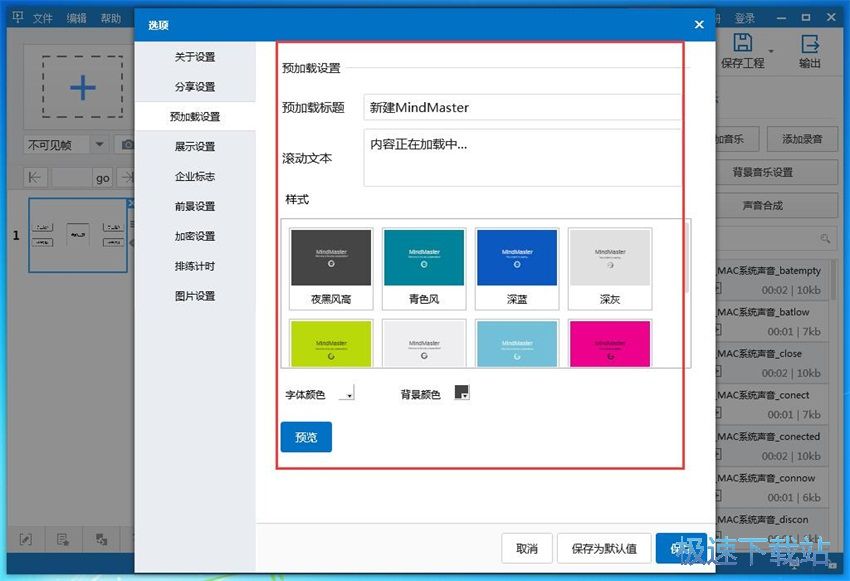The image size is (850, 581).
Task: Select MAC系统声音_batlow sound entry
Action: (x=771, y=321)
